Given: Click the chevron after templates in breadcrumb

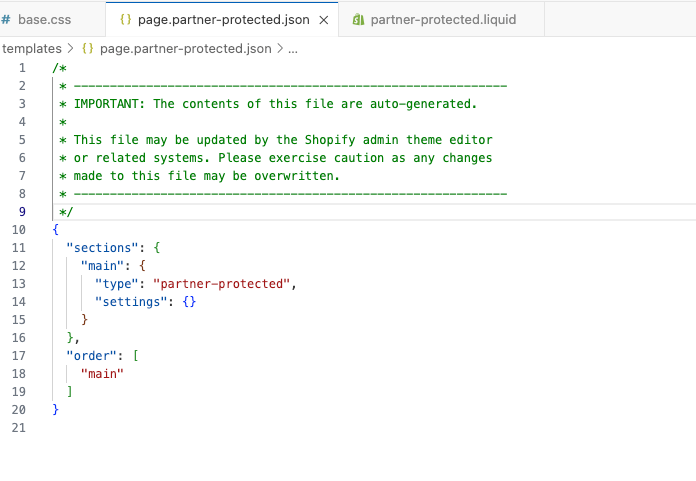Looking at the screenshot, I should pyautogui.click(x=69, y=48).
